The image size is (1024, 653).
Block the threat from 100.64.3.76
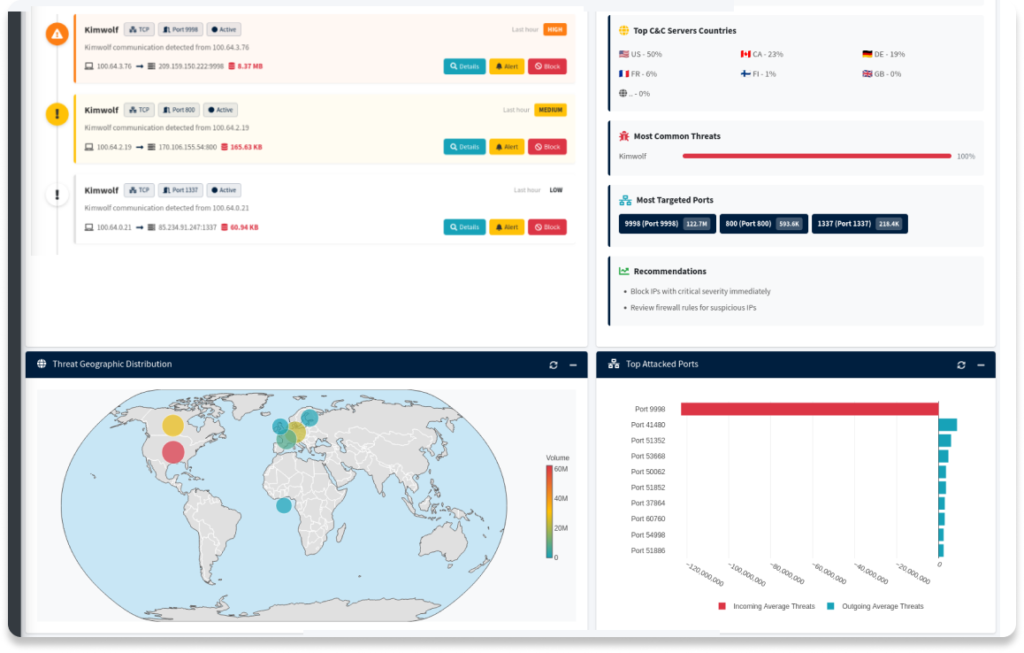[x=547, y=67]
